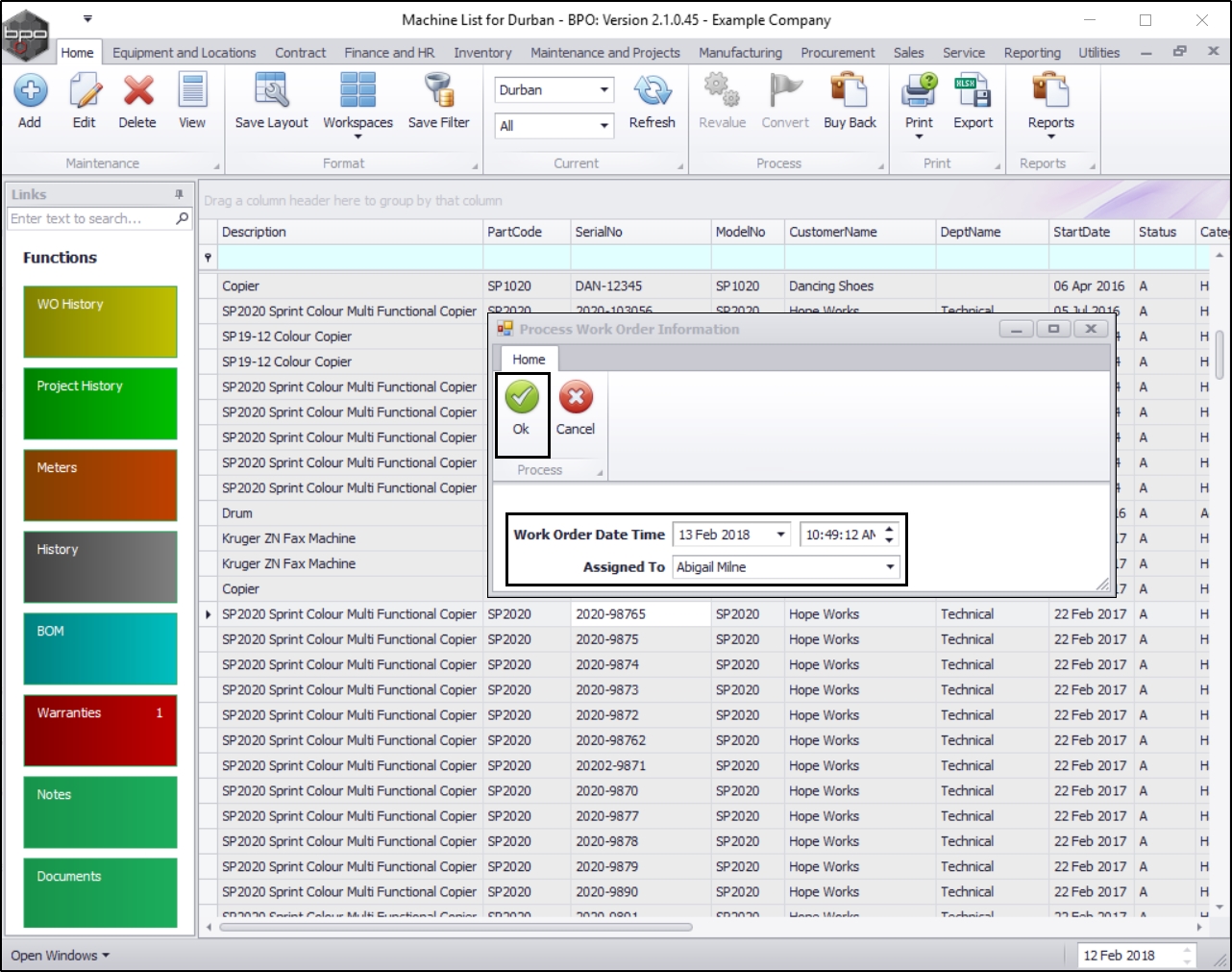This screenshot has height=972, width=1232.
Task: Switch to the Inventory ribbon tab
Action: [x=482, y=53]
